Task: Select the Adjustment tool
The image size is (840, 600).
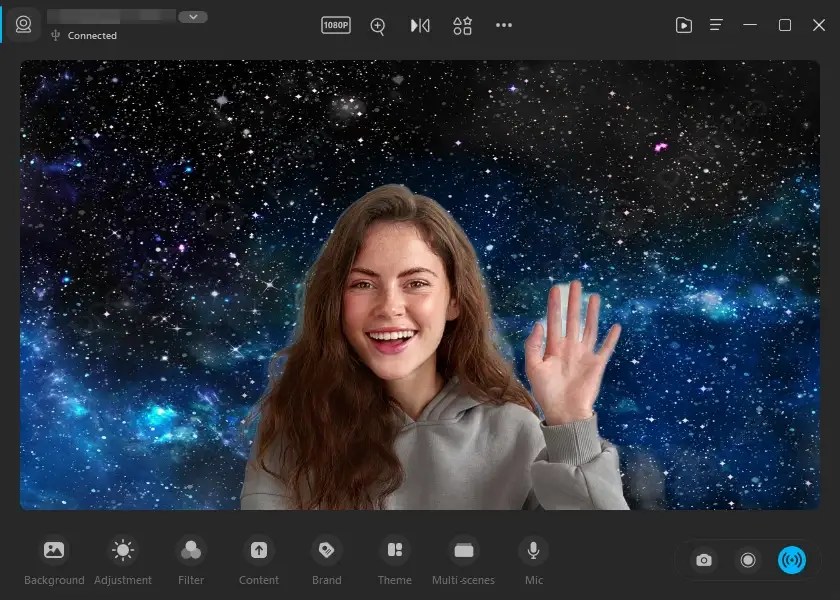Action: (122, 558)
